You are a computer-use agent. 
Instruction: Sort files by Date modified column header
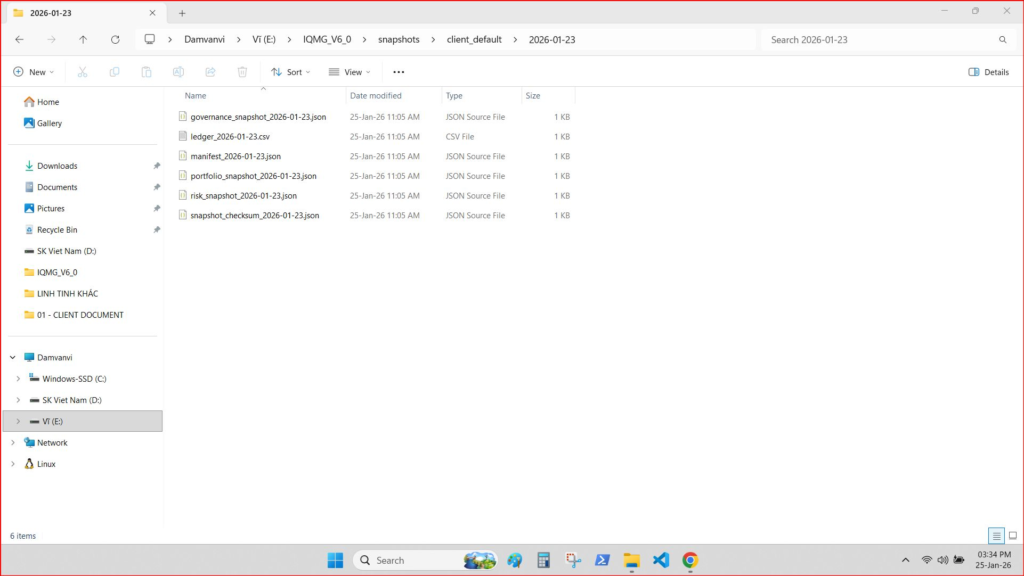coord(376,96)
